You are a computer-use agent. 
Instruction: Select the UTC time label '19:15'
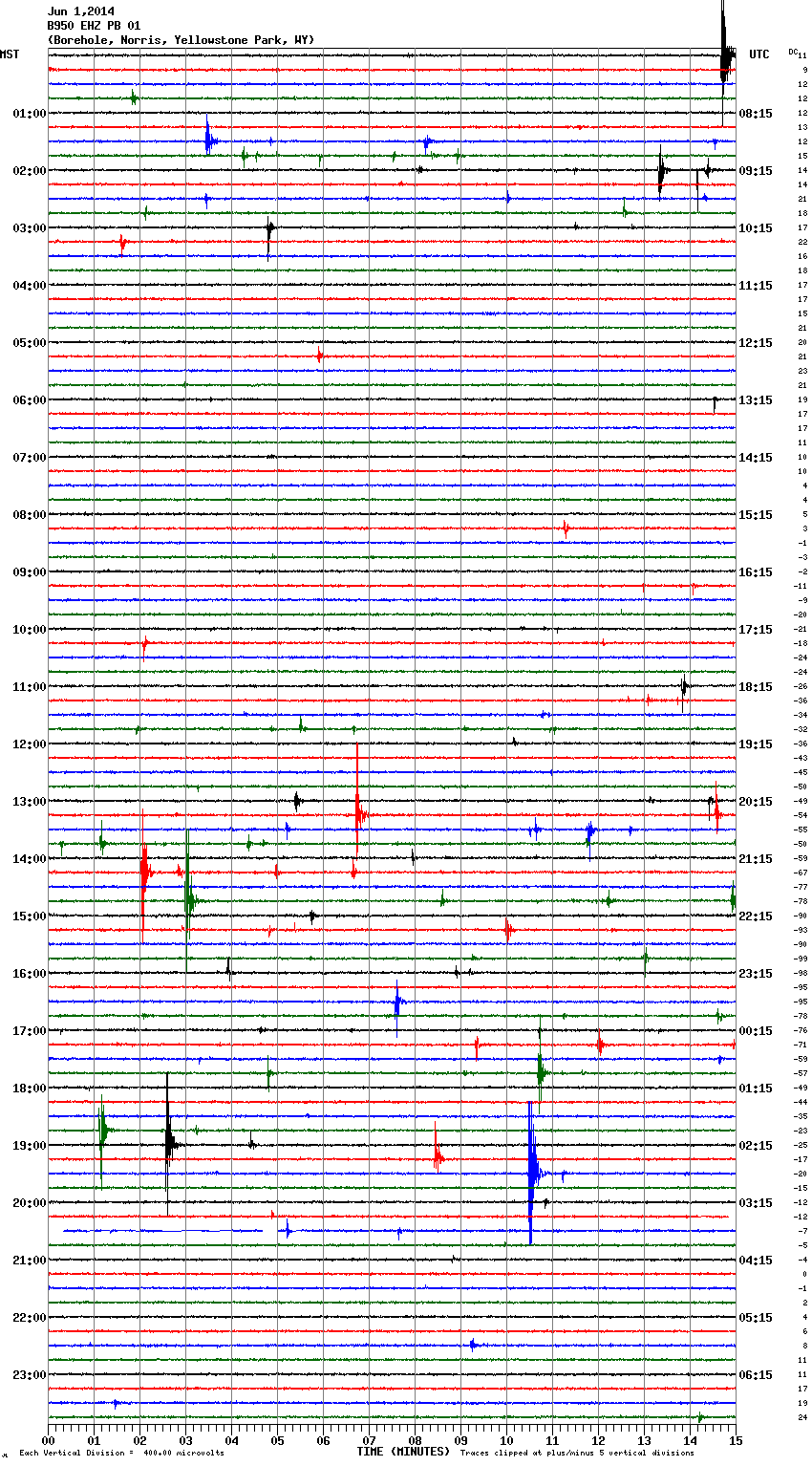pyautogui.click(x=756, y=744)
